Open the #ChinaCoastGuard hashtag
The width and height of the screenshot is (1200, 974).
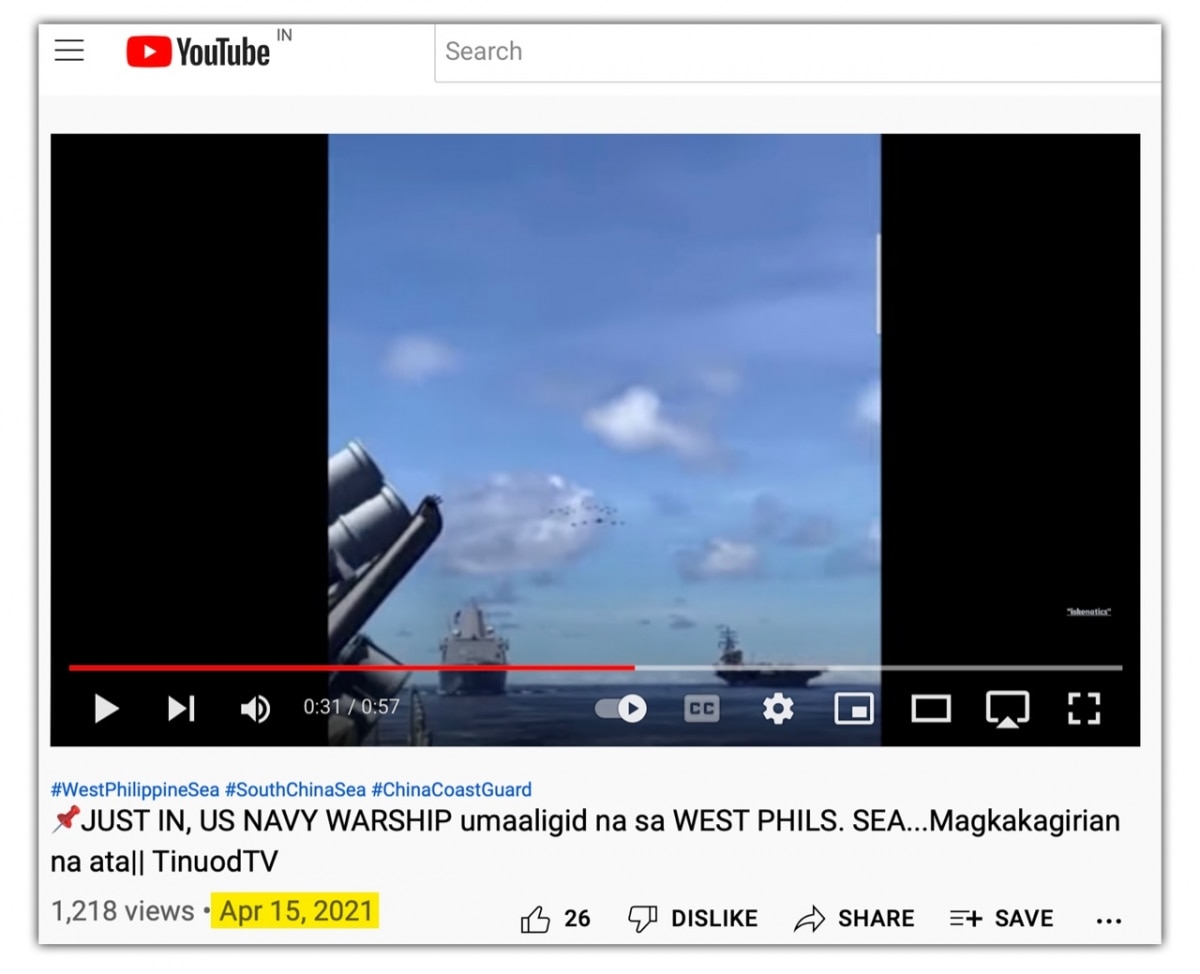coord(452,790)
